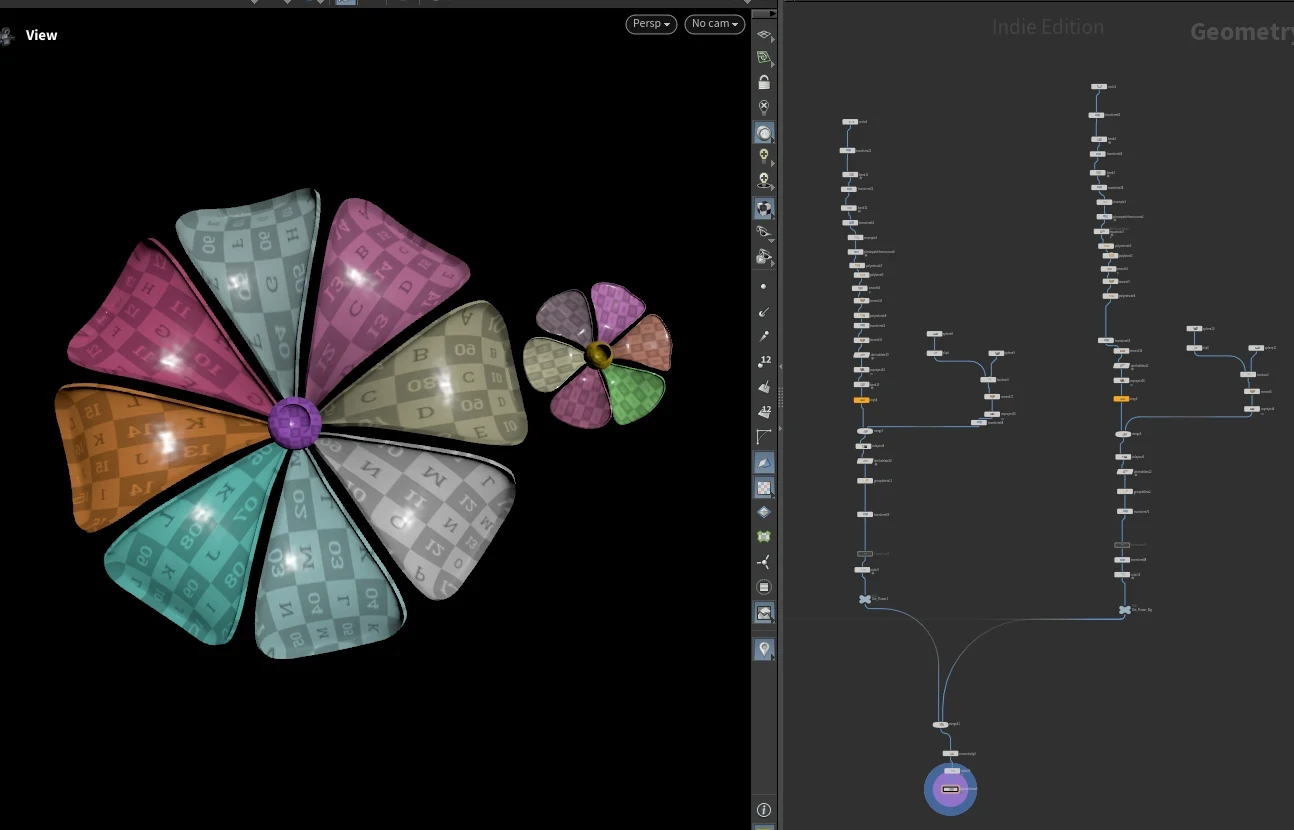Click the Geometry network type label
Viewport: 1294px width, 830px height.
1240,32
